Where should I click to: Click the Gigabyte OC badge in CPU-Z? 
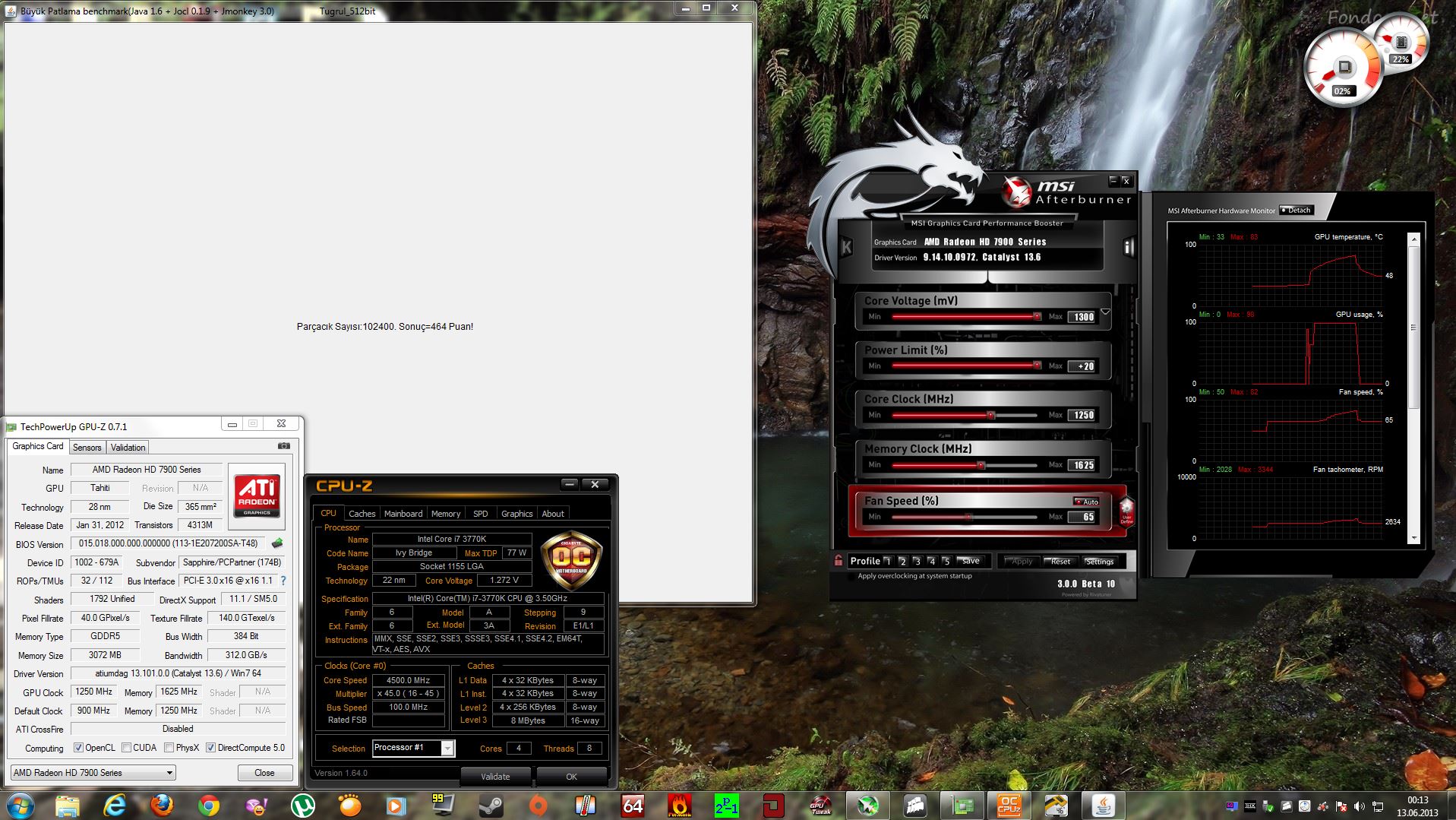(x=570, y=561)
